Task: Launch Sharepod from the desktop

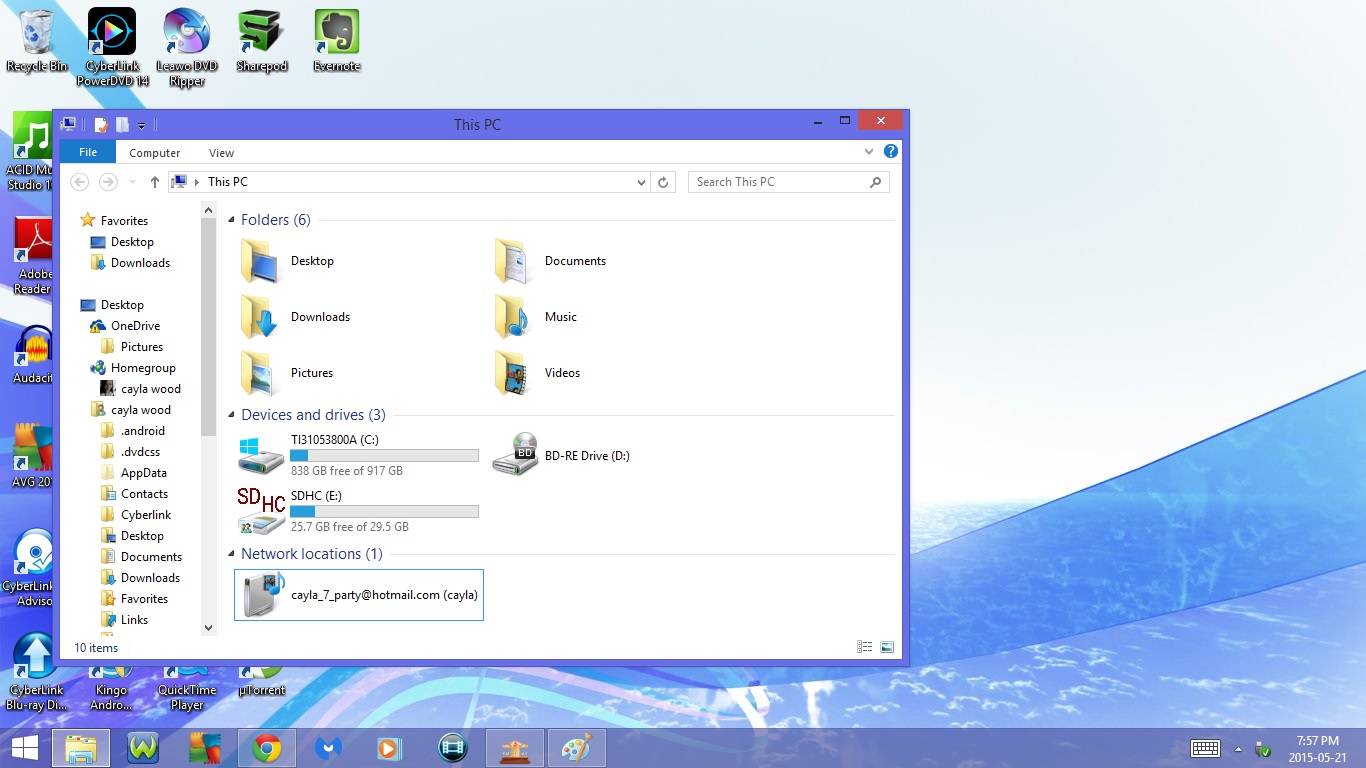Action: 262,41
